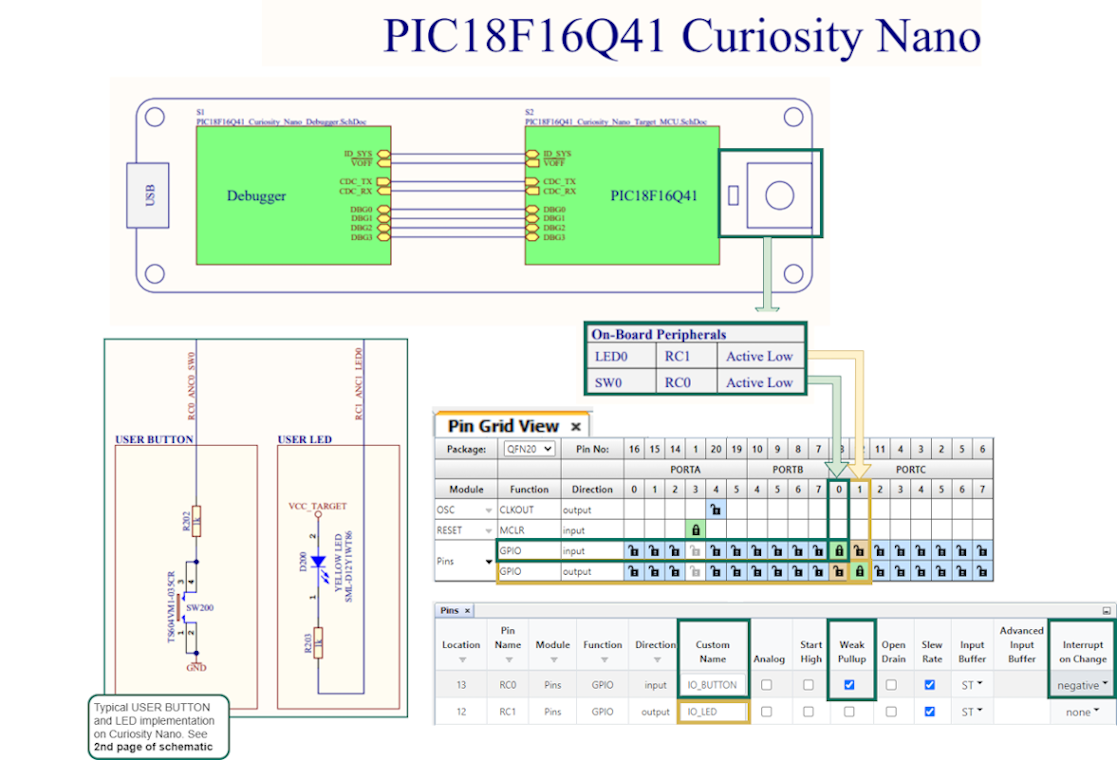Close the Pin Grid View tab
This screenshot has height=760, width=1117.
(576, 427)
